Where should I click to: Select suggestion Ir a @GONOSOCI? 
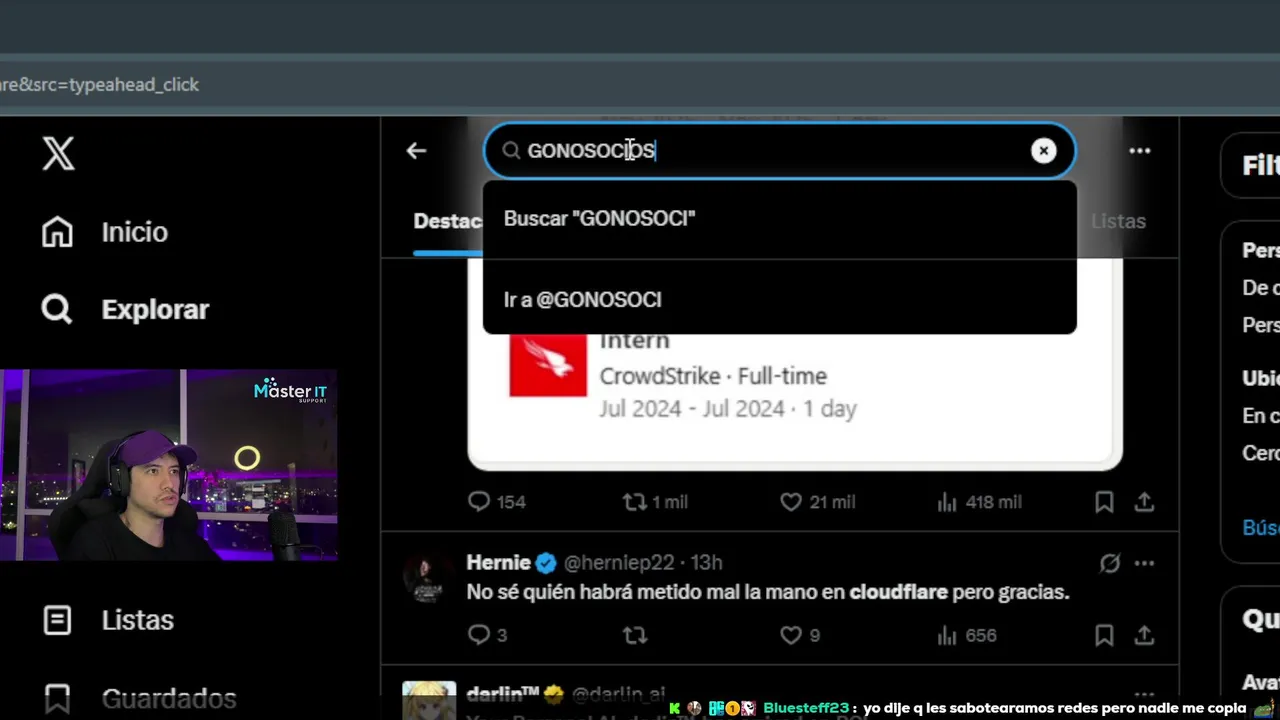[779, 299]
